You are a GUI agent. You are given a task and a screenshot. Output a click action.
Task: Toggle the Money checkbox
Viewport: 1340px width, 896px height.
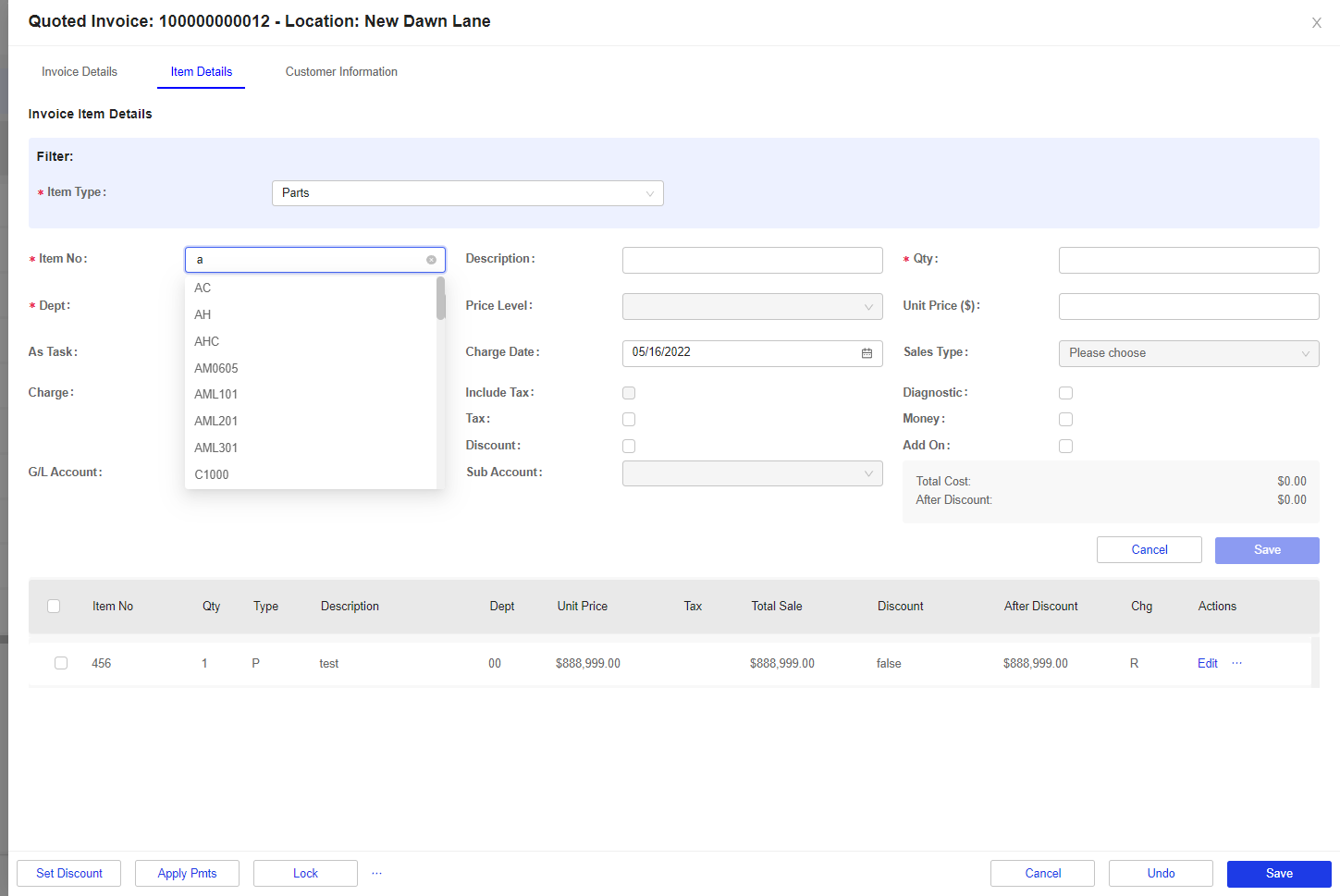(x=1065, y=419)
